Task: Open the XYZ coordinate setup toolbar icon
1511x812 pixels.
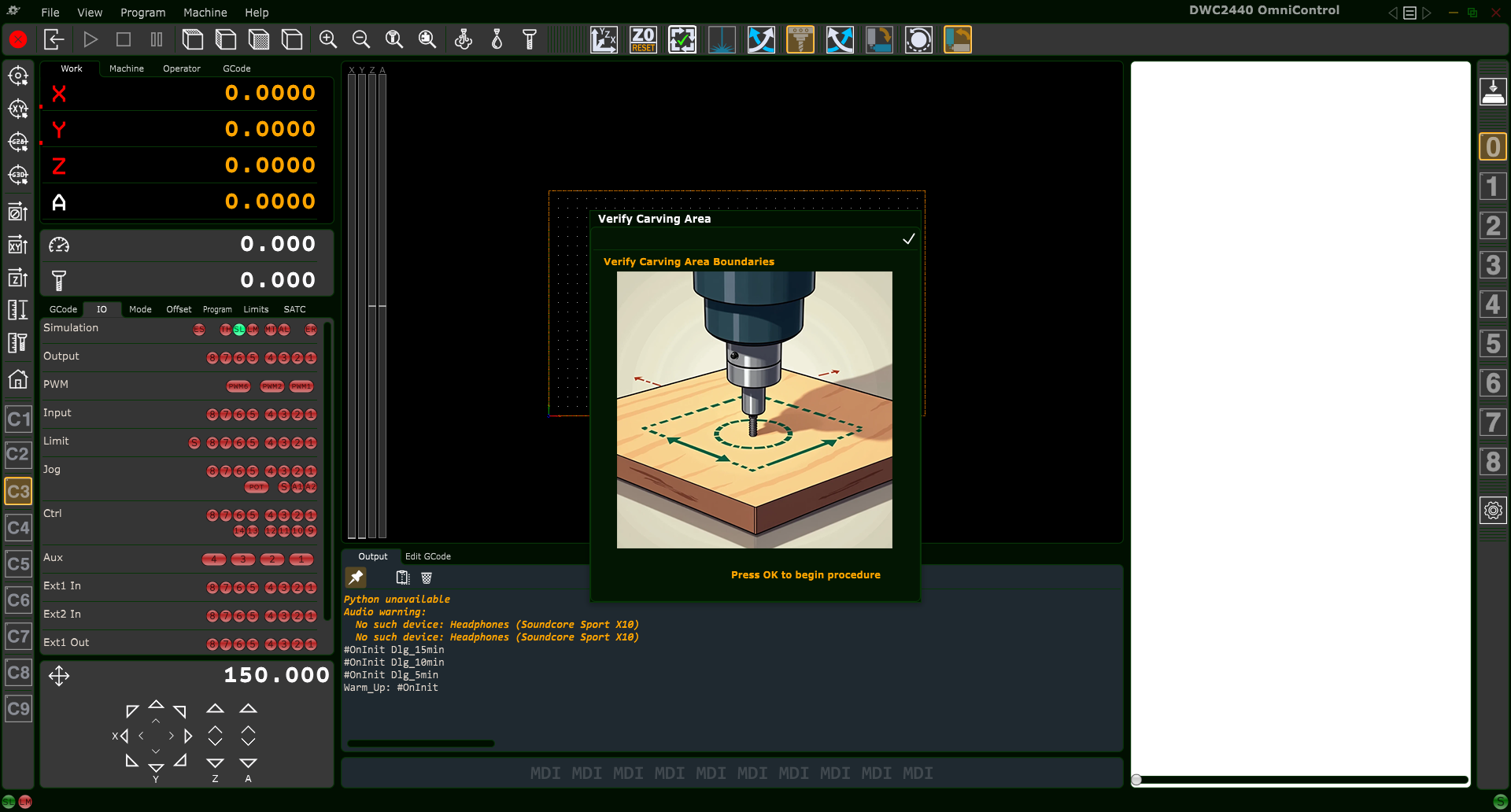Action: (x=604, y=39)
